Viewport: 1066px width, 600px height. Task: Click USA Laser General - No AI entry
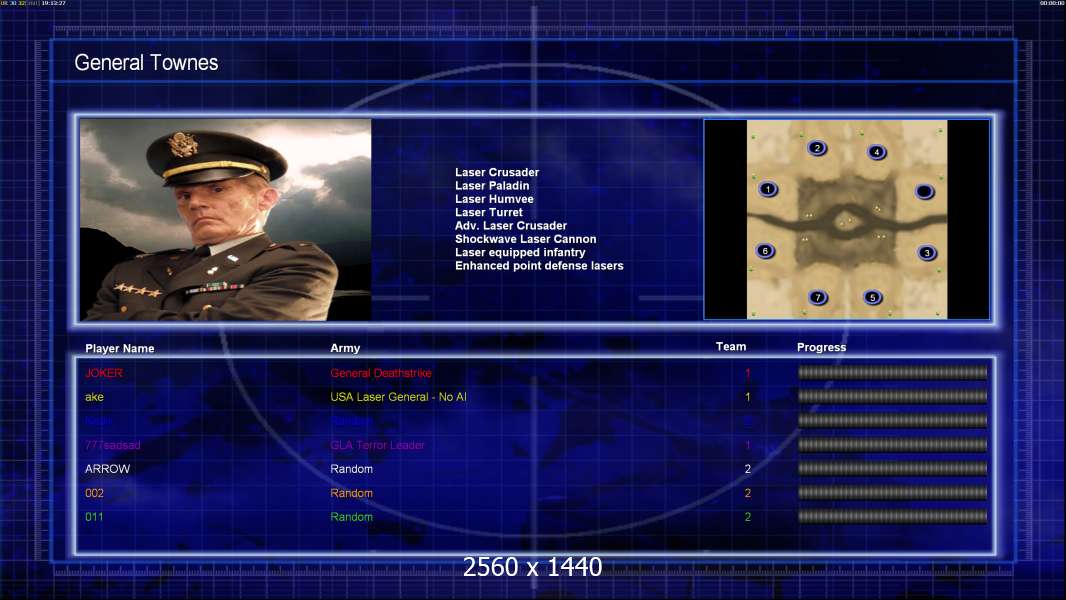pyautogui.click(x=398, y=397)
